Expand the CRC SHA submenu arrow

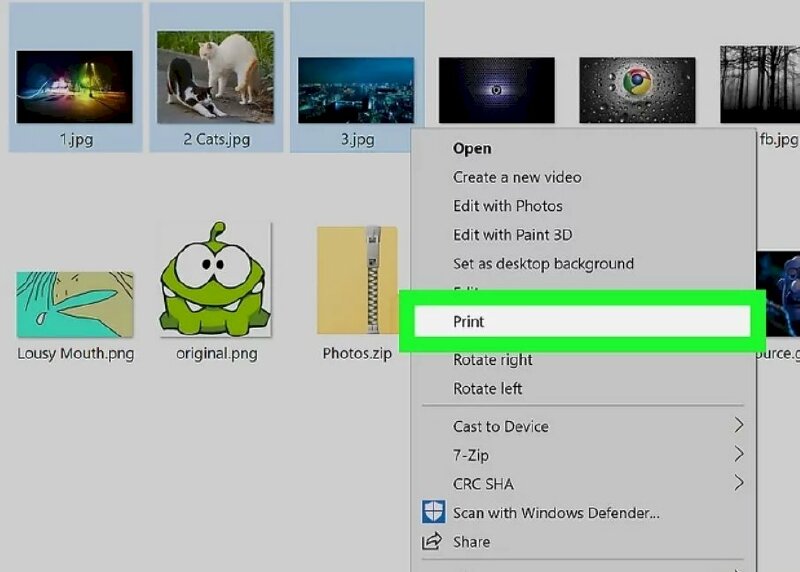tap(739, 484)
